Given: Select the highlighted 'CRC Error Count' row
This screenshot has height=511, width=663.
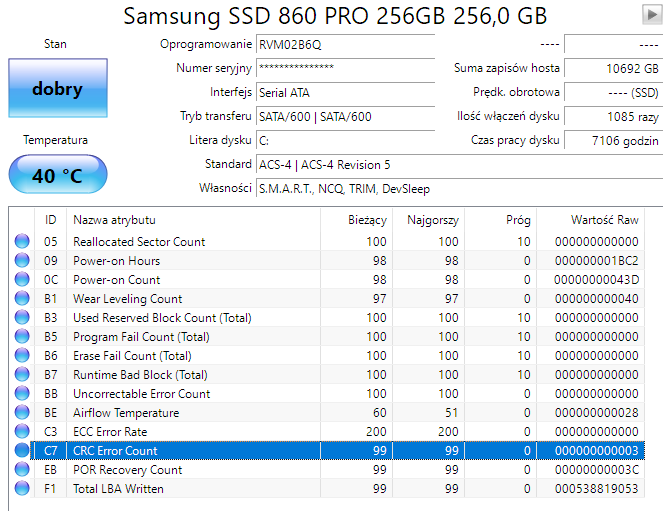Looking at the screenshot, I should pos(337,451).
